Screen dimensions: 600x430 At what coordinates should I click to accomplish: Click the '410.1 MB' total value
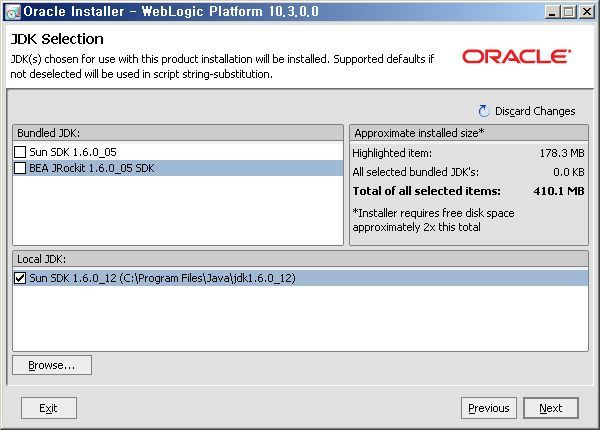(x=559, y=191)
